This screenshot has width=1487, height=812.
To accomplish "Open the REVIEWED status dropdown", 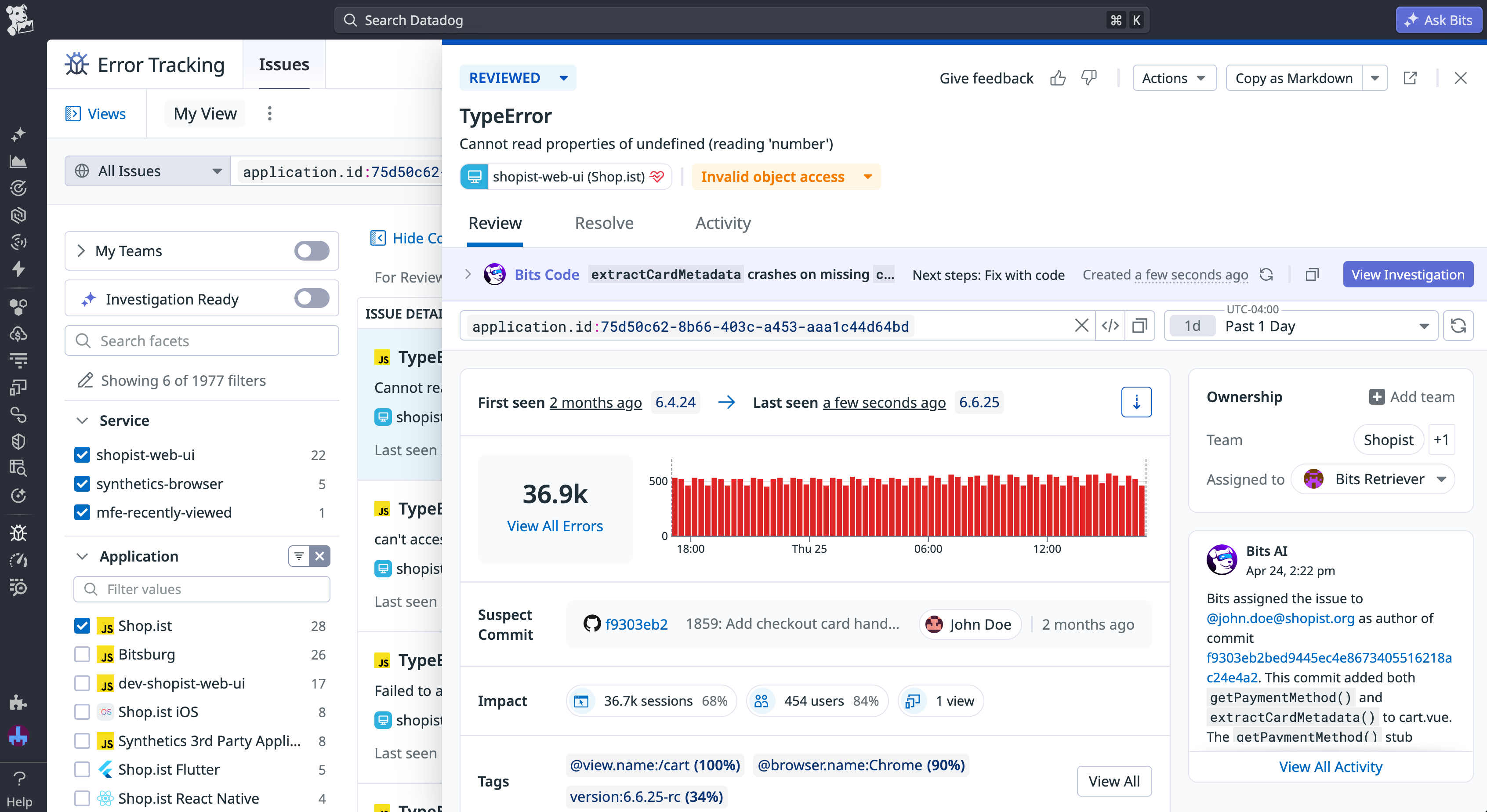I will tap(518, 78).
